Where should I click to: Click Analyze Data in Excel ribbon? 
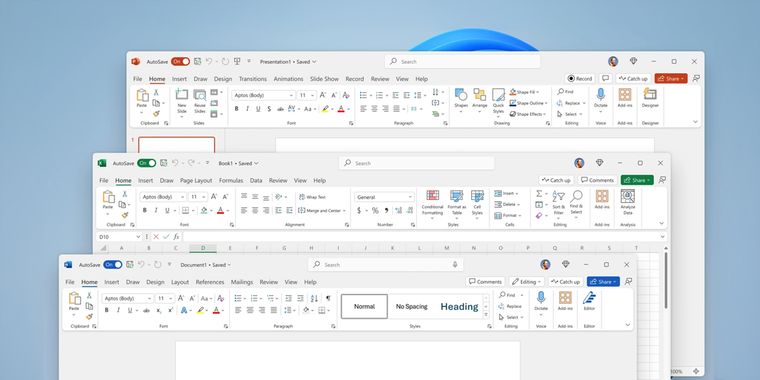click(x=628, y=202)
